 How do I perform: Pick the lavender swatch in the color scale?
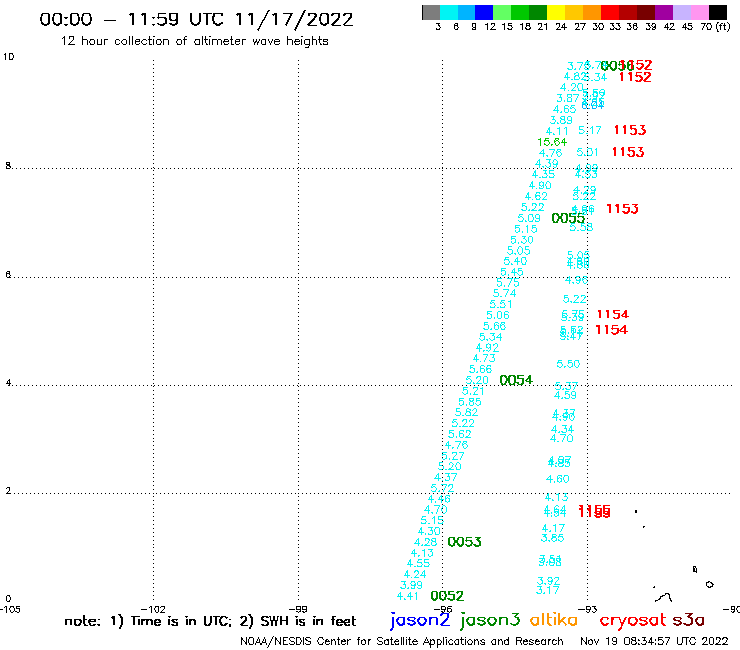click(x=682, y=12)
